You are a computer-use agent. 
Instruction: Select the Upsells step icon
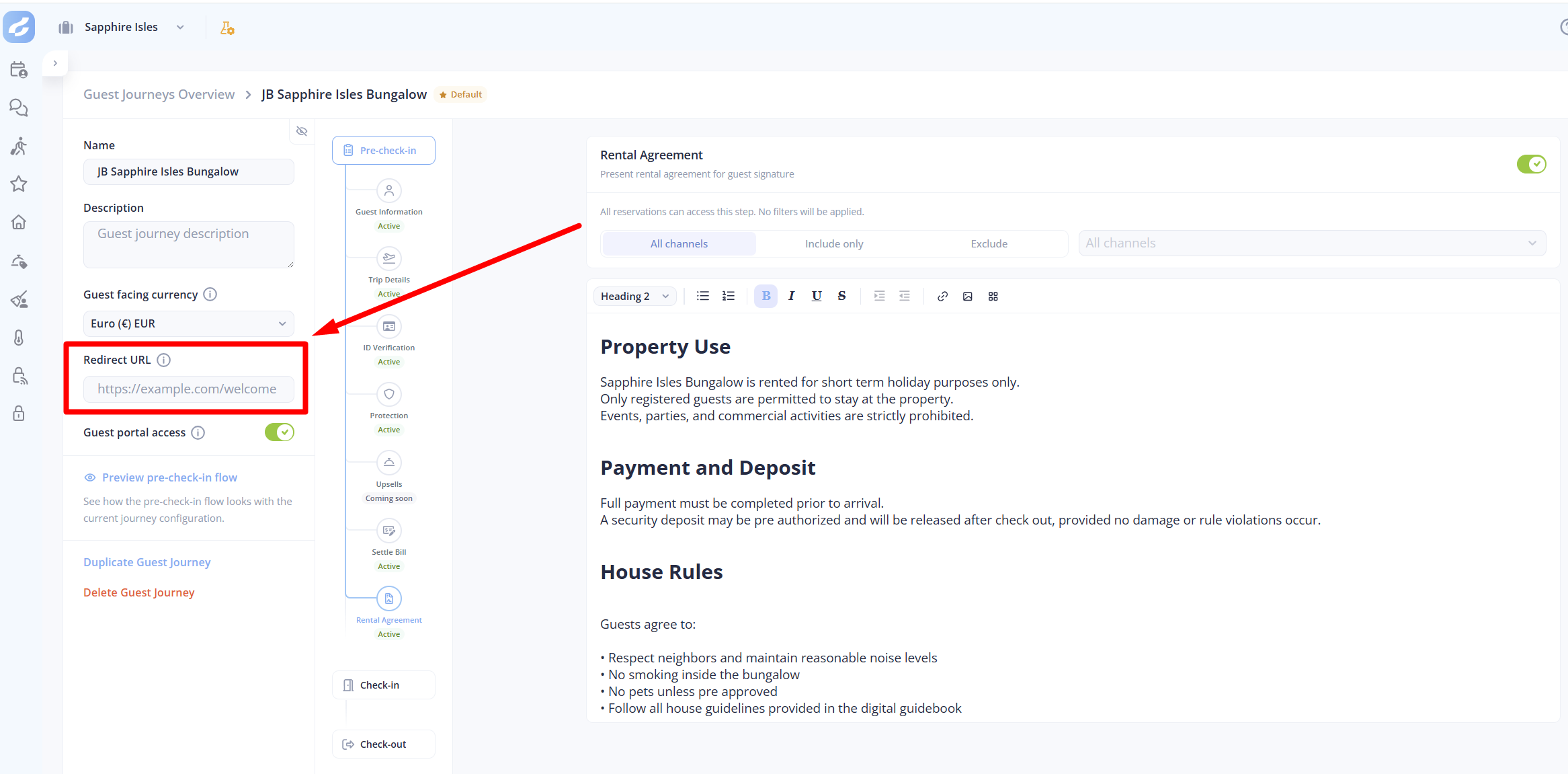[x=389, y=463]
